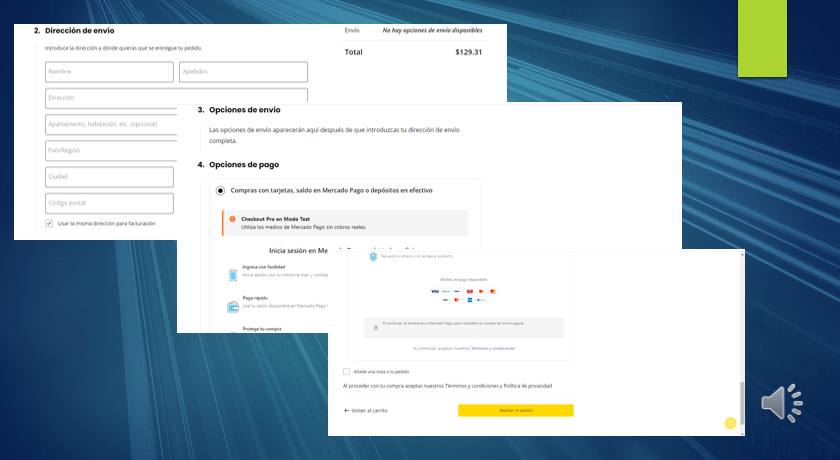The width and height of the screenshot is (840, 460).
Task: Click the Dirección de envío heading
Action: tap(79, 31)
